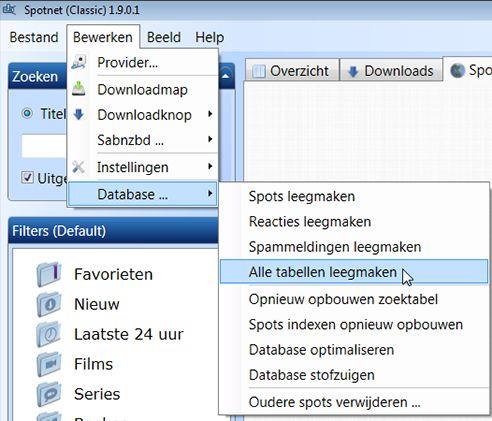Click the blue Downloadknop arrow icon
This screenshot has width=492, height=421.
pyautogui.click(x=79, y=115)
